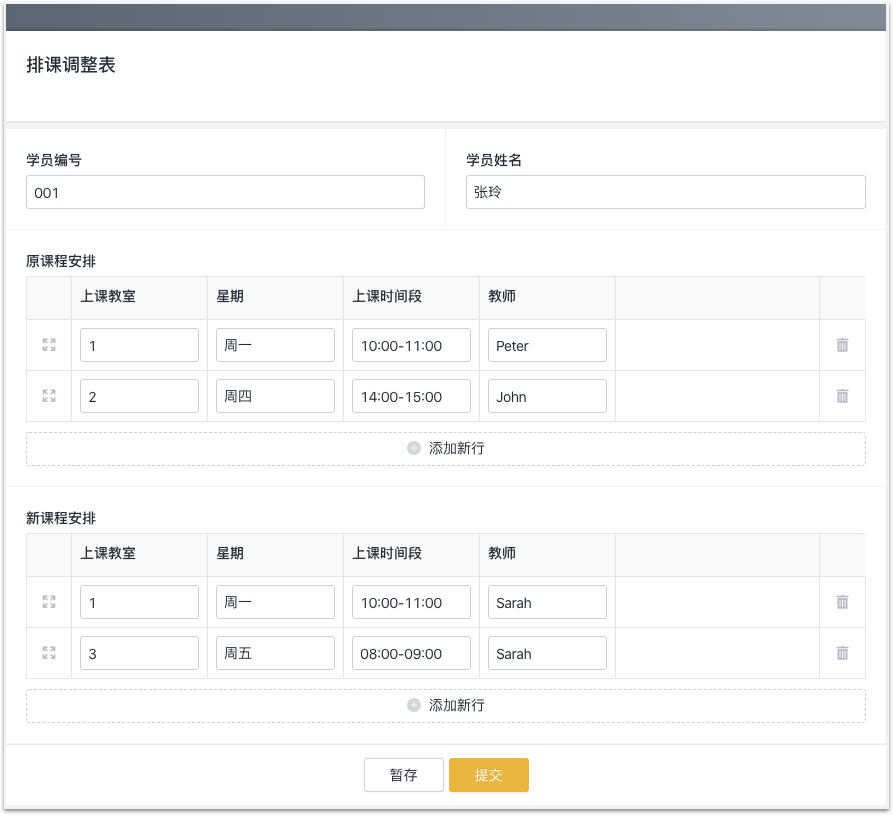Click the 教师 header in 原课程安排
The width and height of the screenshot is (893, 815).
pyautogui.click(x=502, y=296)
